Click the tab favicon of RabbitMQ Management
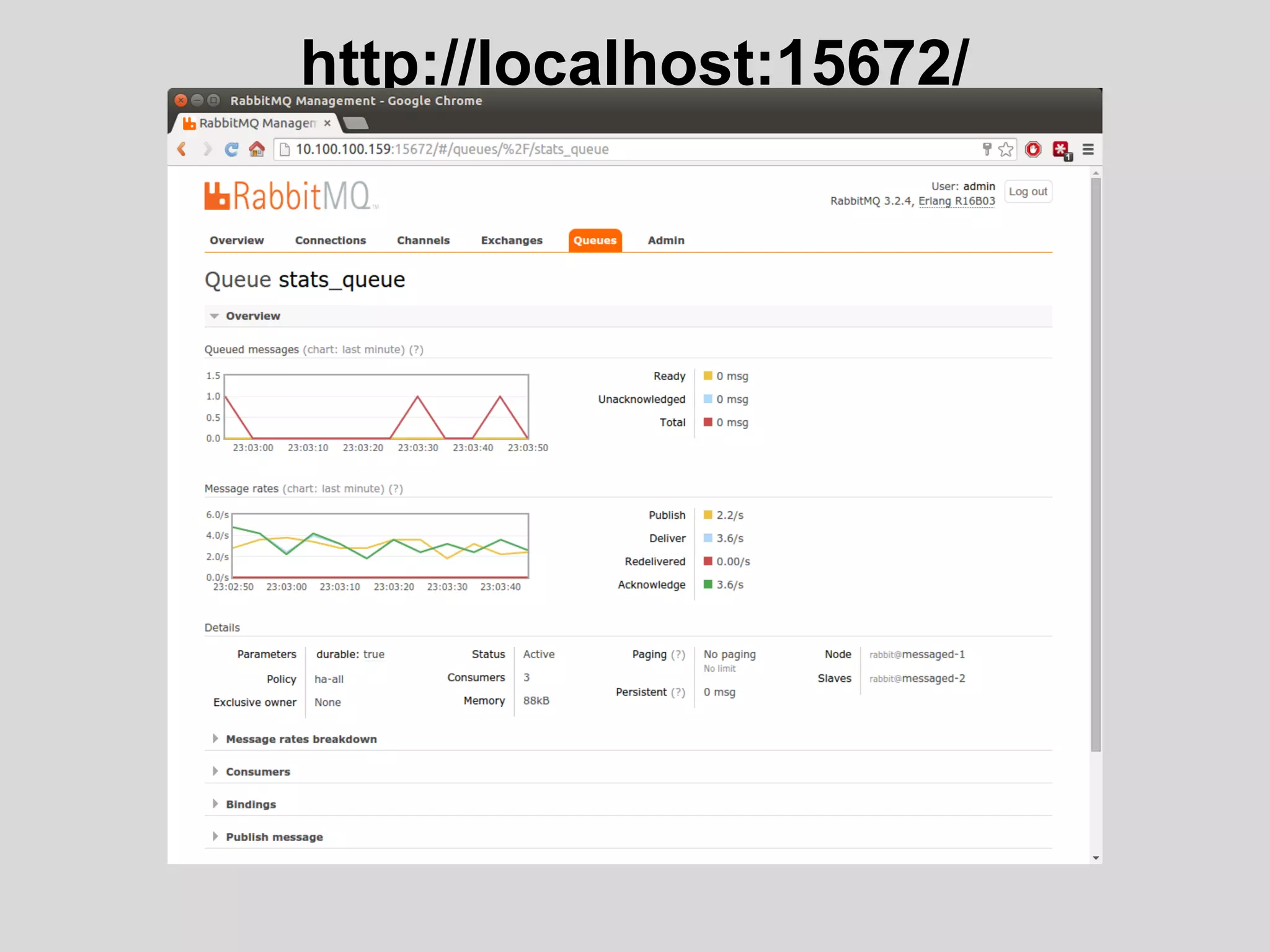Image resolution: width=1270 pixels, height=952 pixels. [x=189, y=123]
